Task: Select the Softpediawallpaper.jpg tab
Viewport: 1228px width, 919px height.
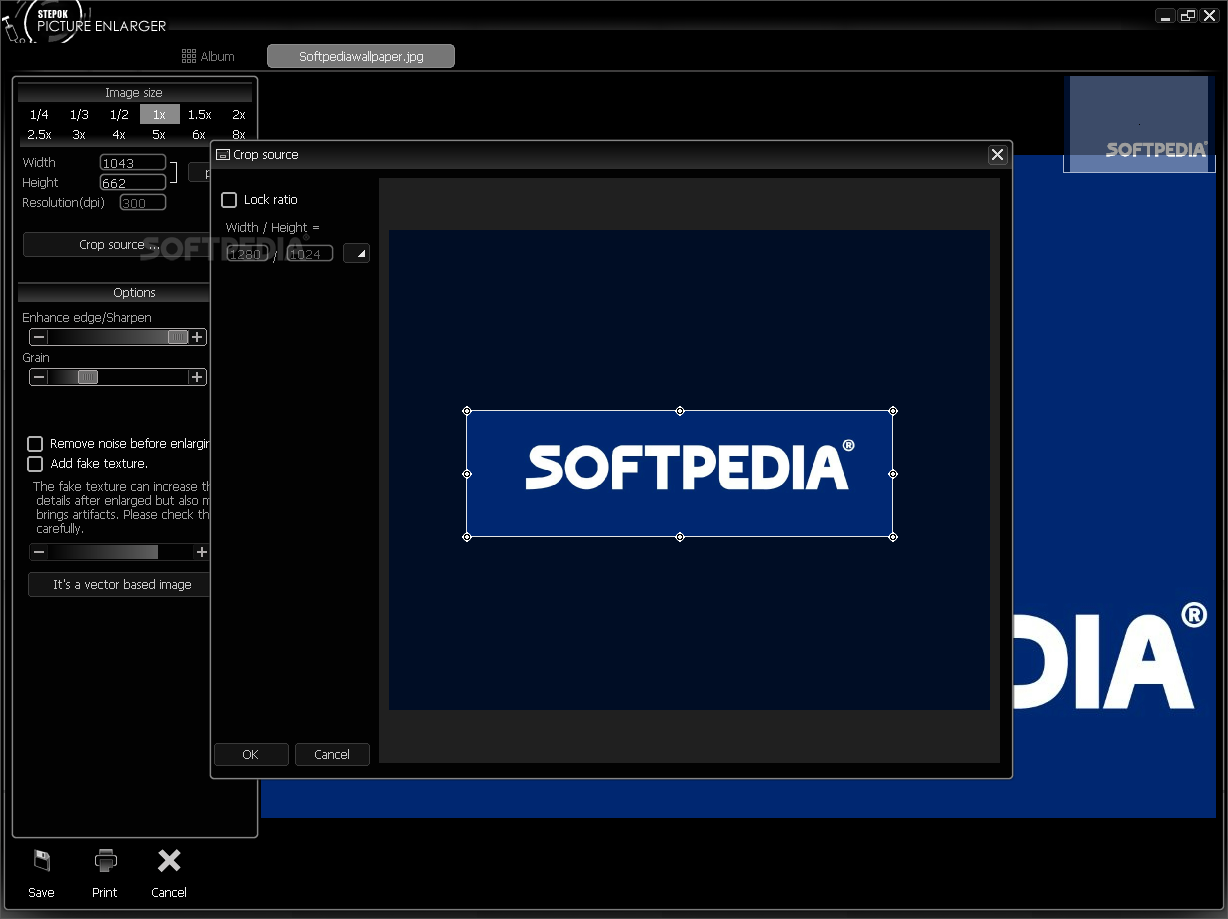Action: 361,56
